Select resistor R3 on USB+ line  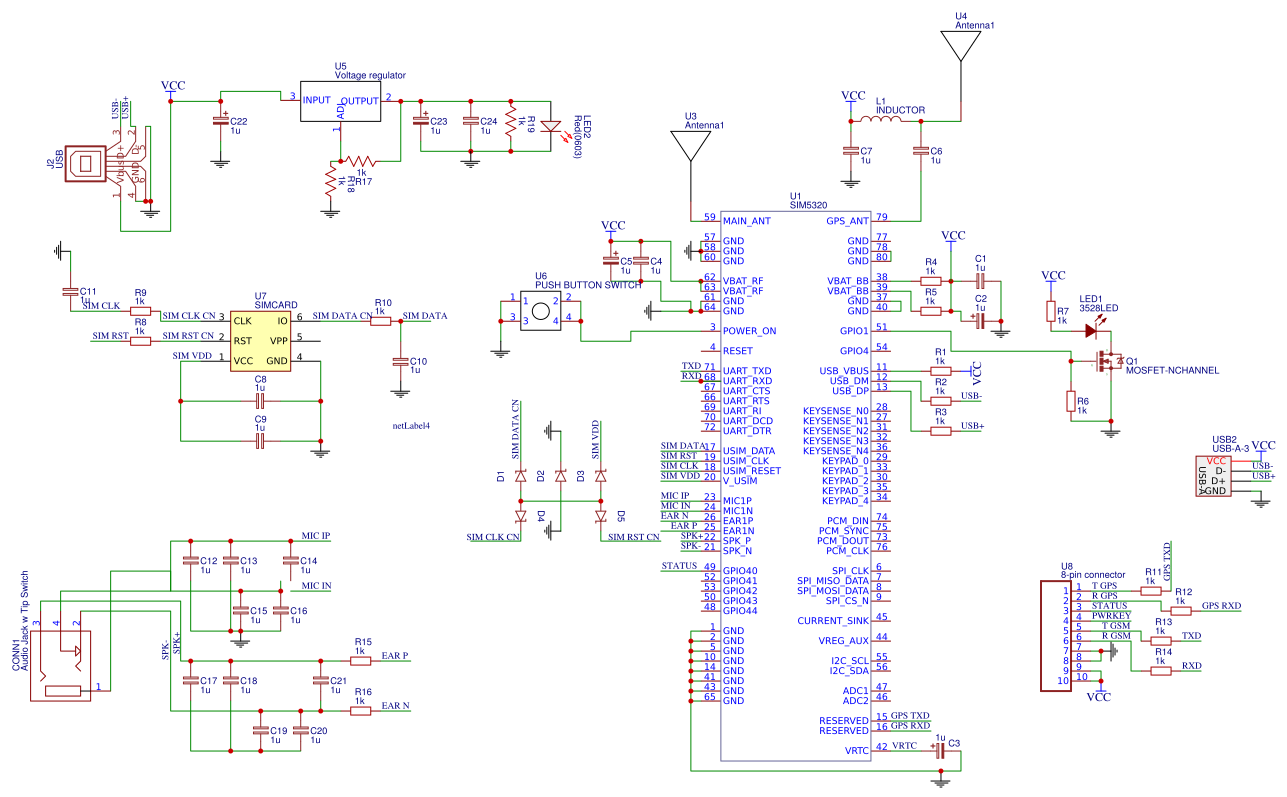940,431
